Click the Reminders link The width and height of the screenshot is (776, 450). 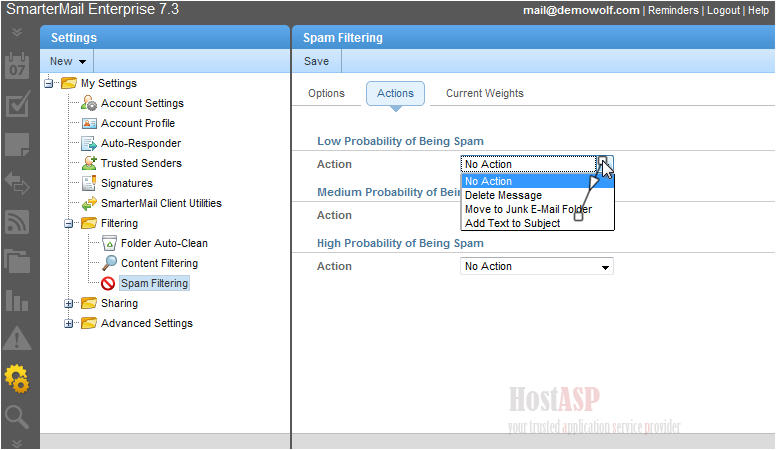click(x=673, y=10)
